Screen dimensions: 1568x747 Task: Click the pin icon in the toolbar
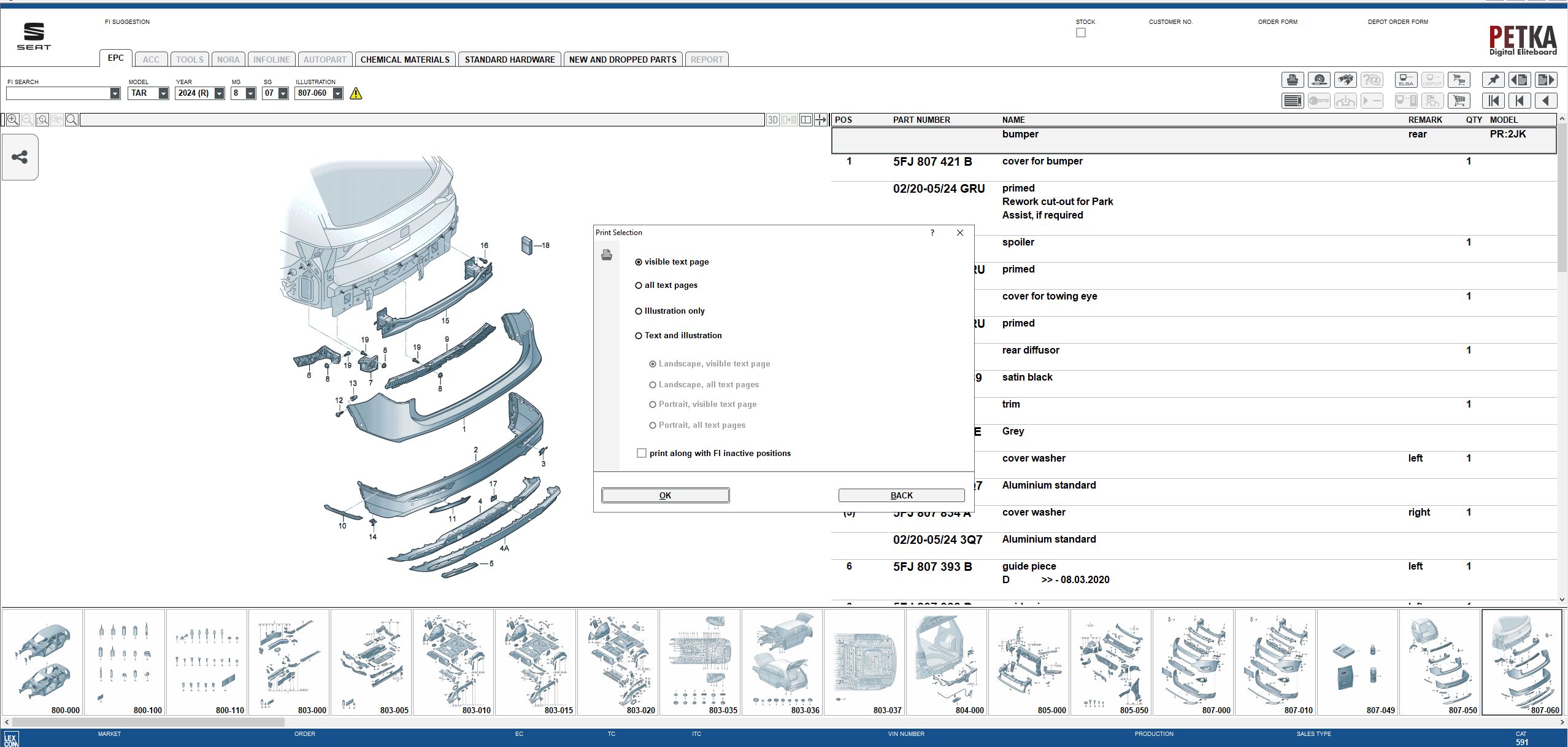pyautogui.click(x=1494, y=80)
